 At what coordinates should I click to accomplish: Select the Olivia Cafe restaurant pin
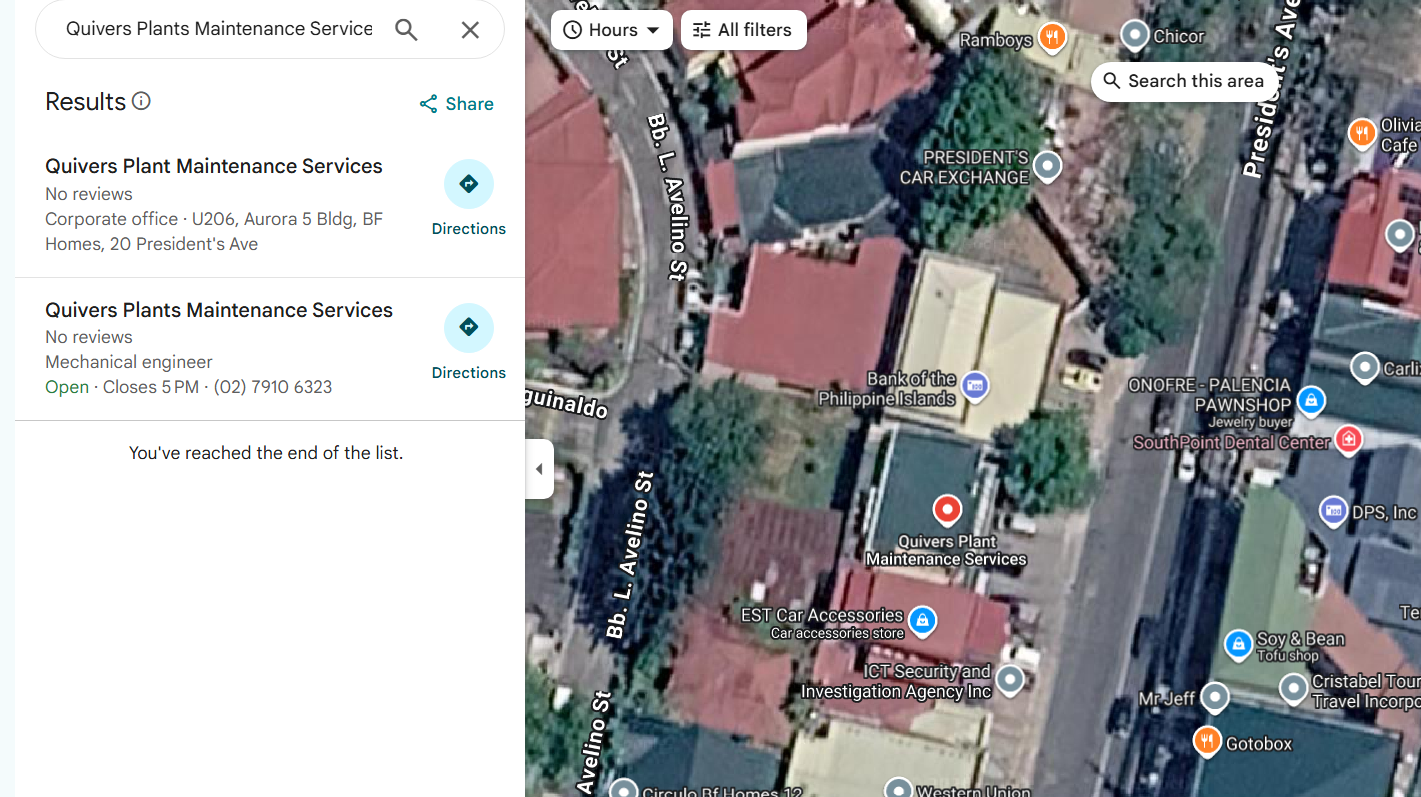(x=1361, y=132)
